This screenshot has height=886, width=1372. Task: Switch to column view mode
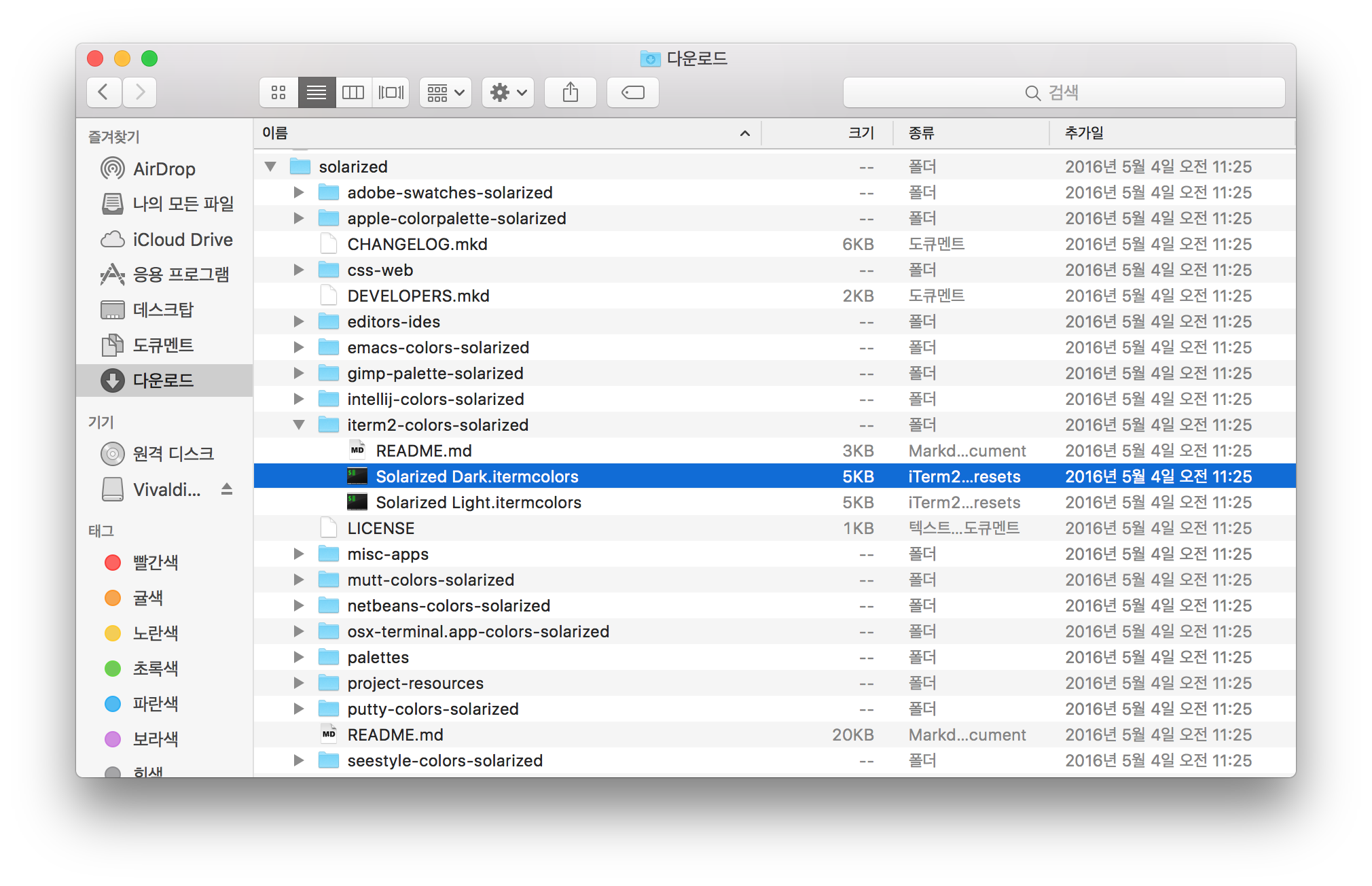pos(353,92)
